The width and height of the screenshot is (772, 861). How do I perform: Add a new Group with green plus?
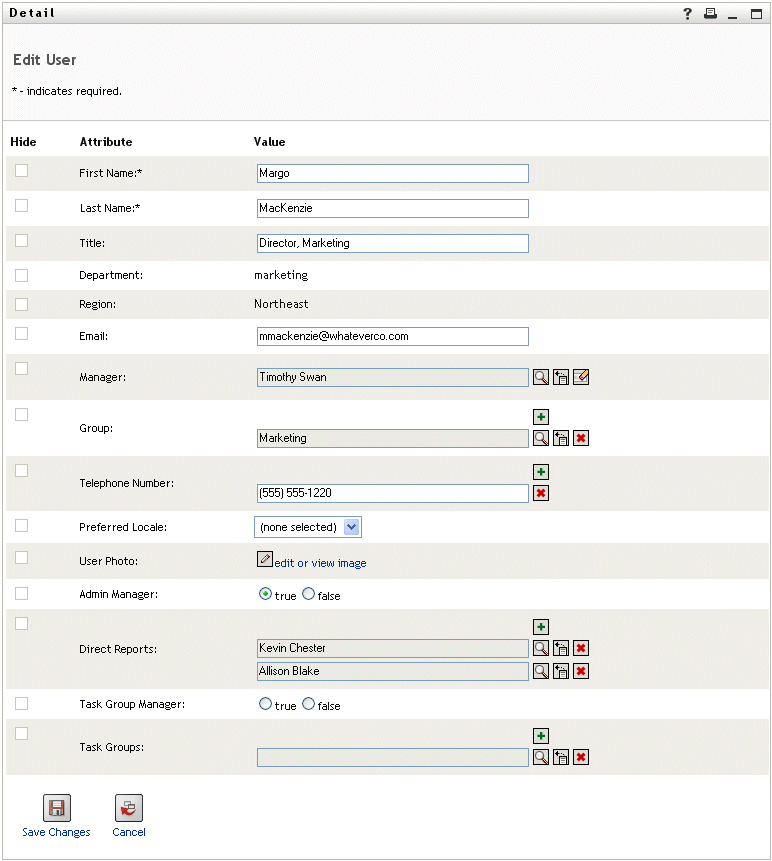(x=541, y=417)
